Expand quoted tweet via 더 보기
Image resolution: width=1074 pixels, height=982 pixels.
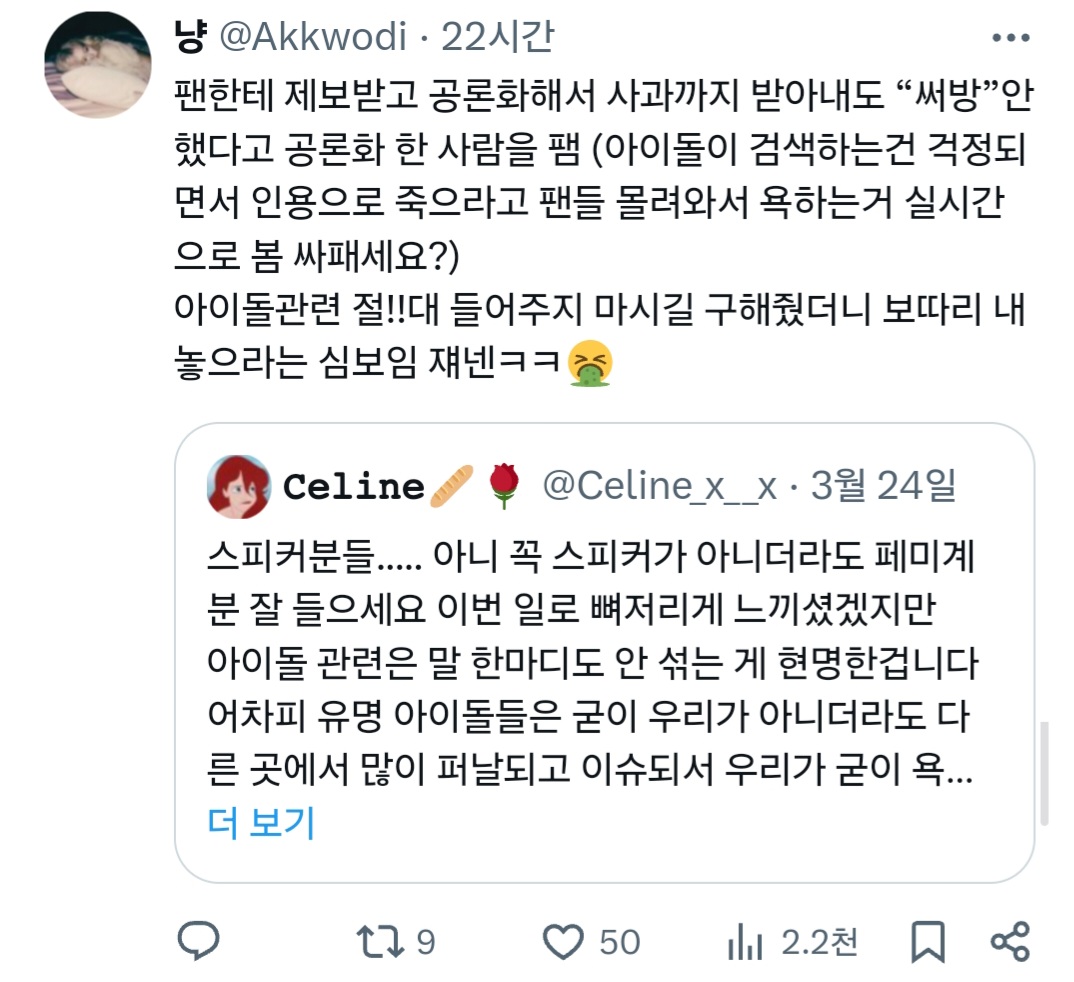coord(261,822)
